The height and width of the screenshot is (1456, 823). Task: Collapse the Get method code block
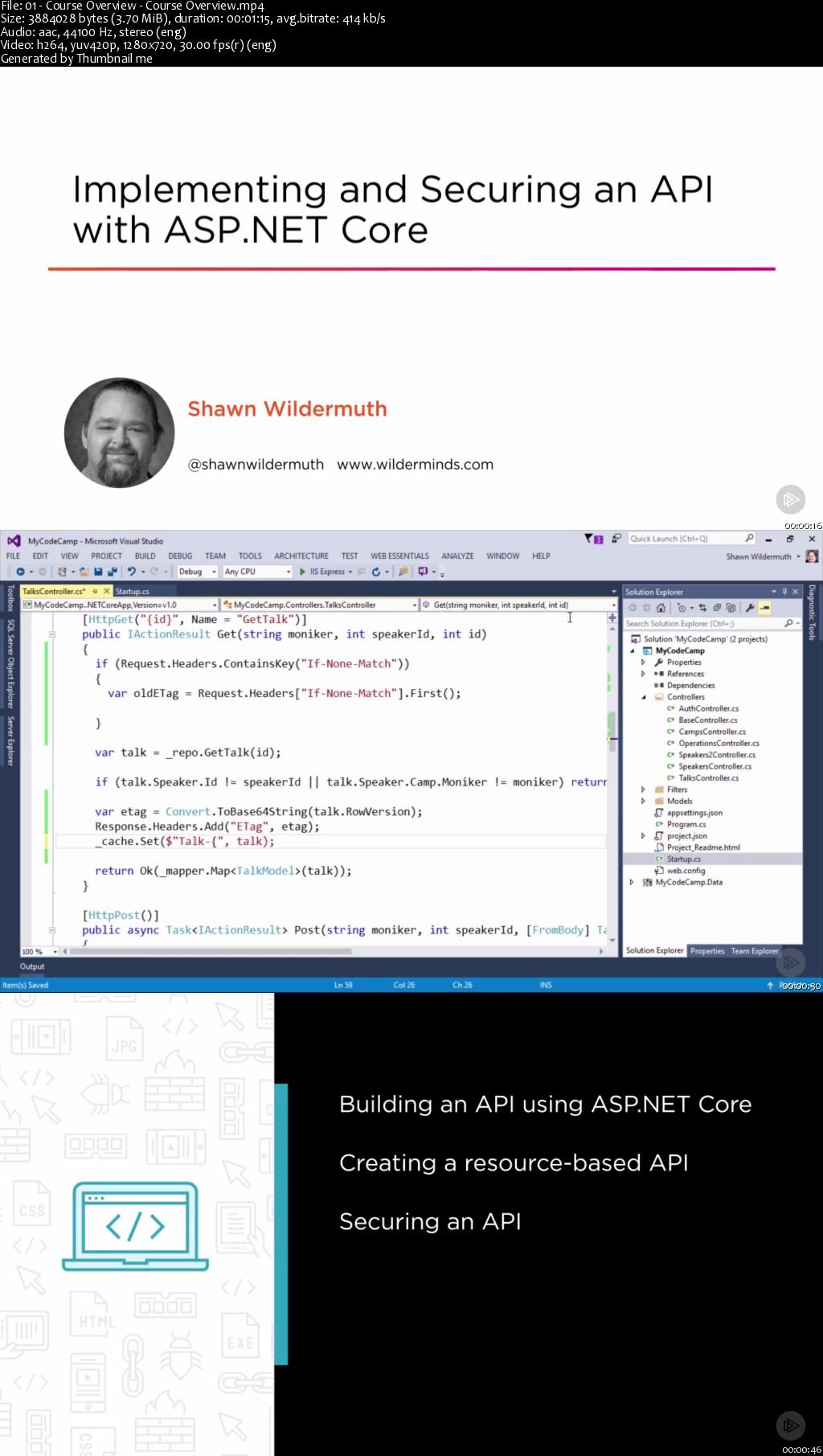pos(52,634)
